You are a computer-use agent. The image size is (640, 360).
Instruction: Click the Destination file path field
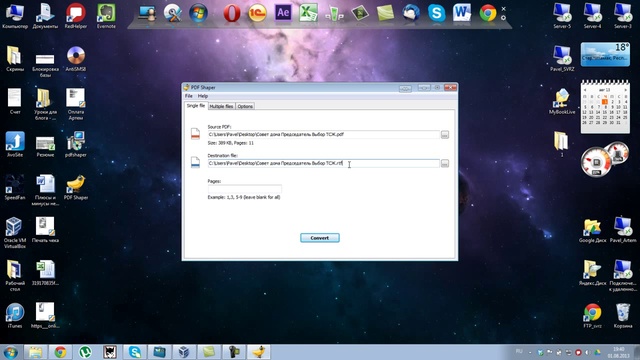[323, 163]
